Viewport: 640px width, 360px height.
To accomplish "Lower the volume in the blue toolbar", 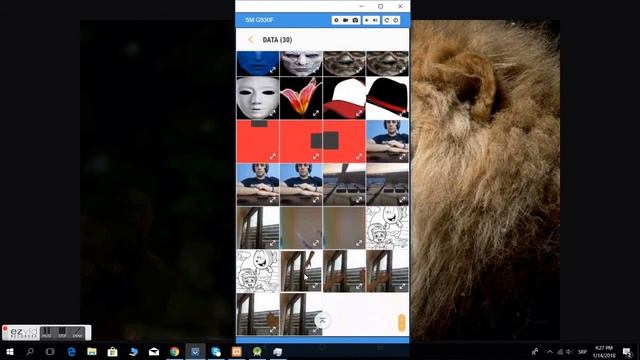I will click(367, 20).
